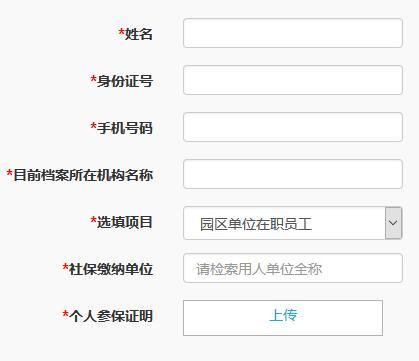The image size is (419, 361).
Task: Click the selected value 园区单位在职员工
Action: point(256,224)
